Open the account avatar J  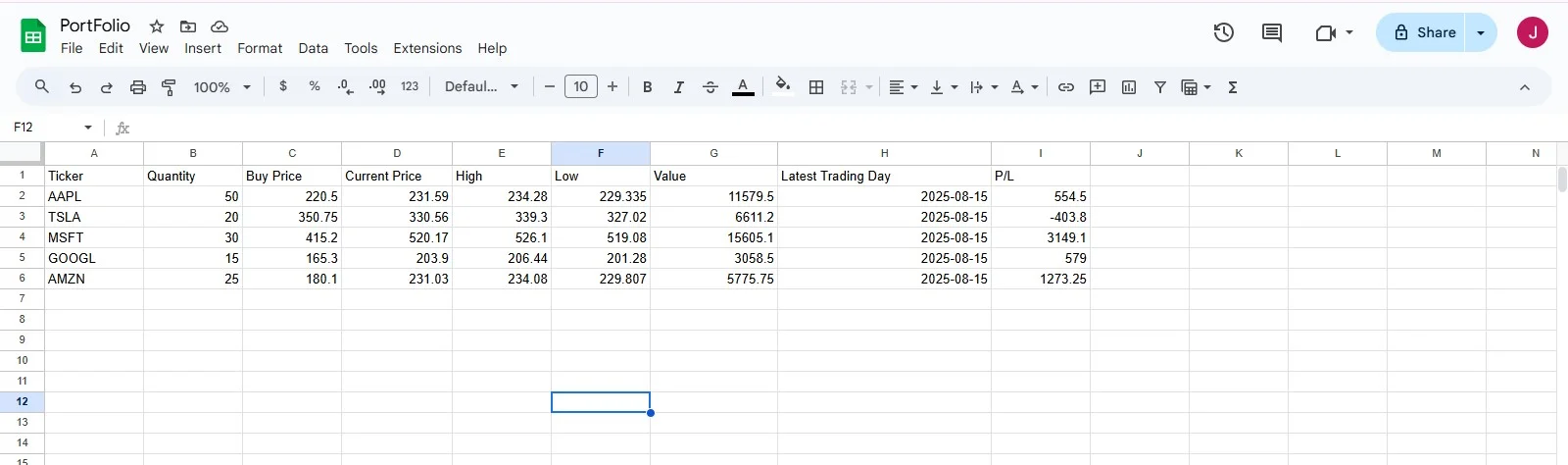[x=1533, y=32]
